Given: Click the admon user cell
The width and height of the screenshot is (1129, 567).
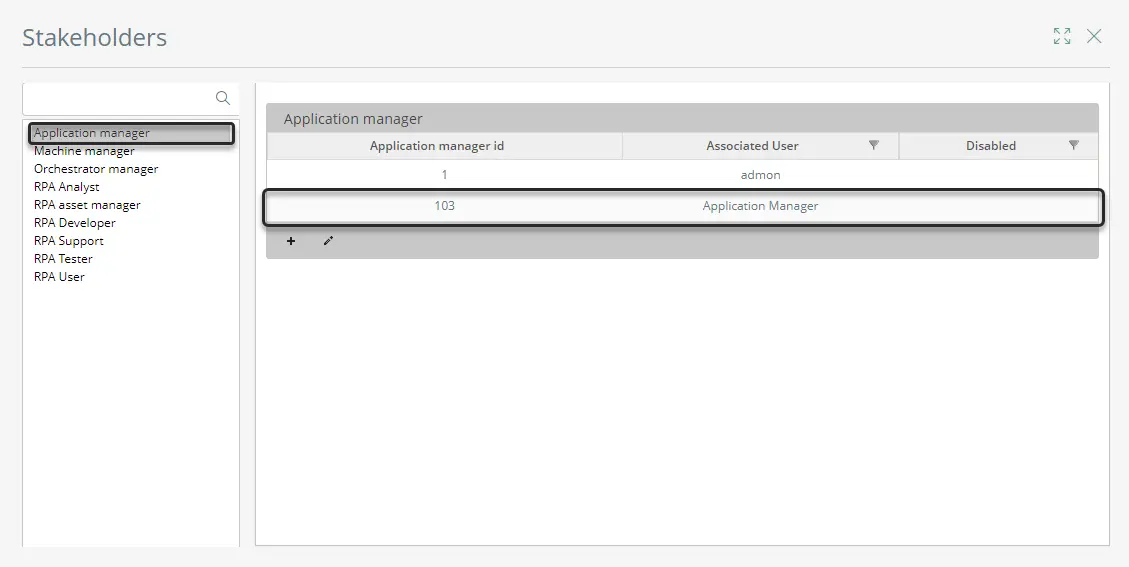Looking at the screenshot, I should tap(760, 175).
